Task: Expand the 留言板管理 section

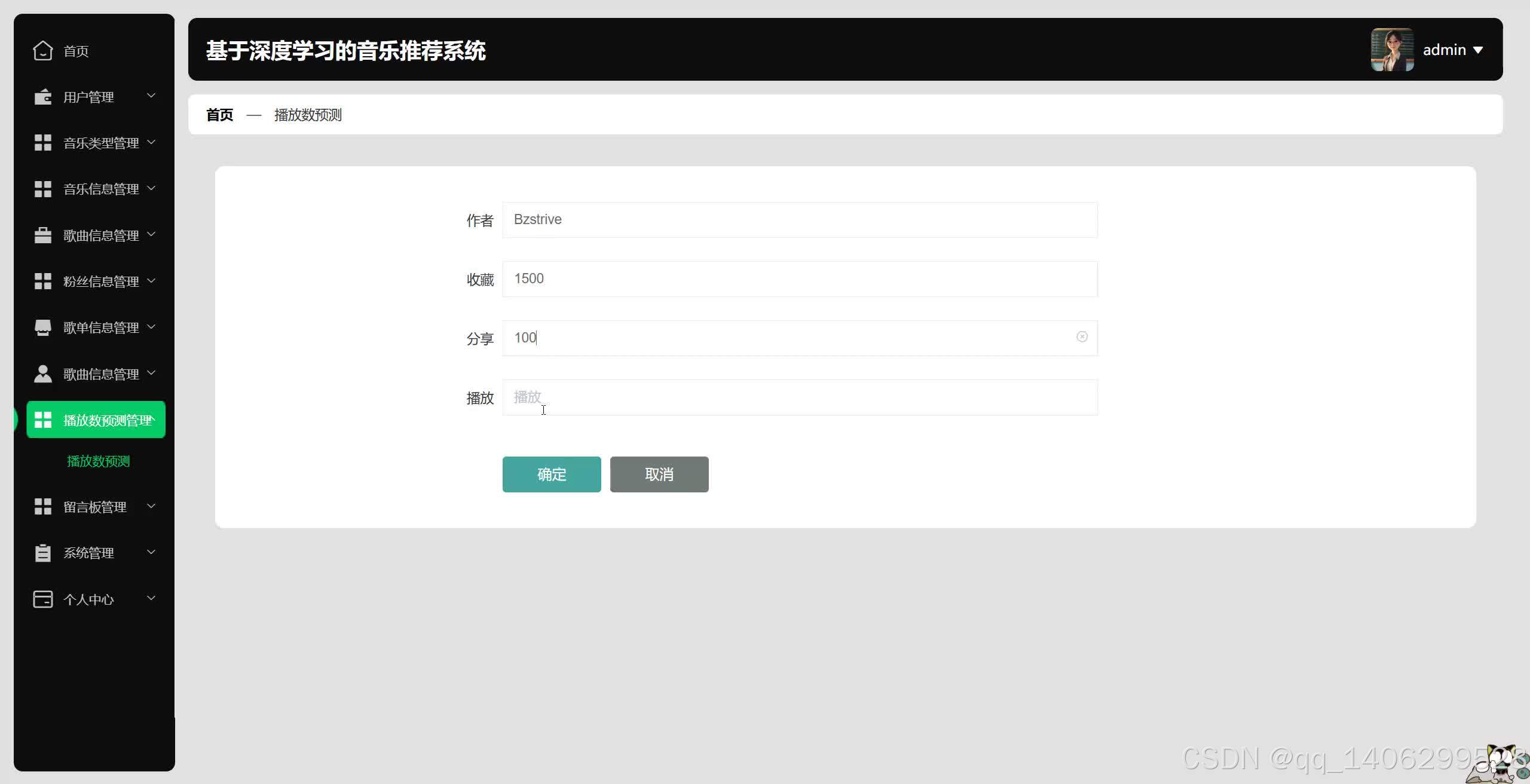Action: (x=151, y=506)
